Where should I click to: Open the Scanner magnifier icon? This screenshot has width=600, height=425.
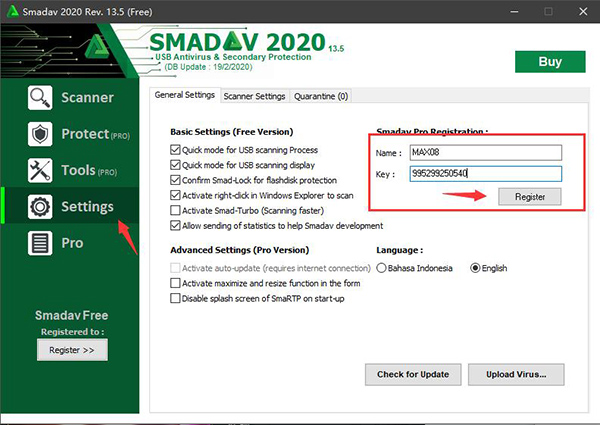(40, 98)
